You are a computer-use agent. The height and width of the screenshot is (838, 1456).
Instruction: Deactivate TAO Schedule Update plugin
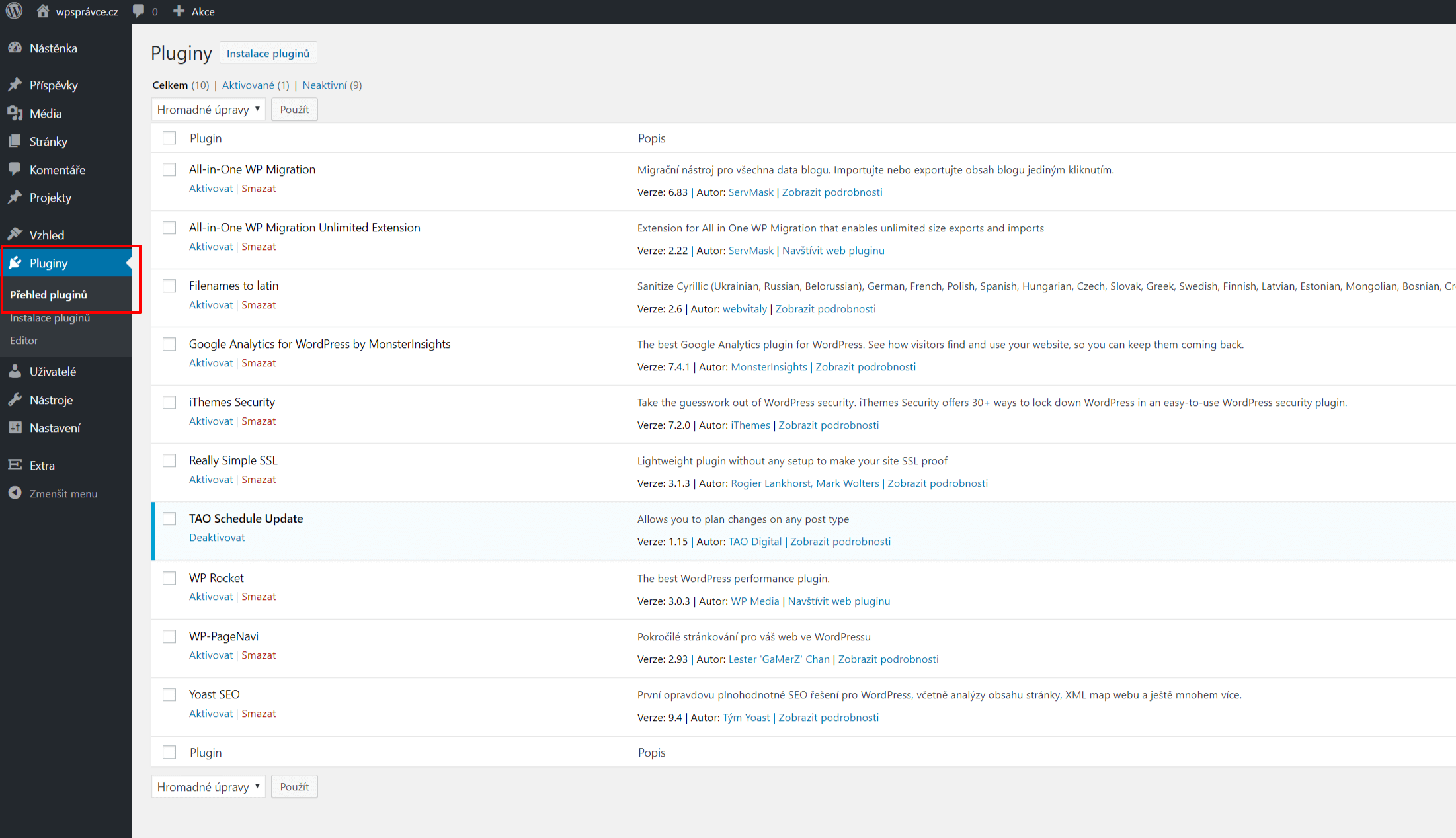pyautogui.click(x=217, y=538)
